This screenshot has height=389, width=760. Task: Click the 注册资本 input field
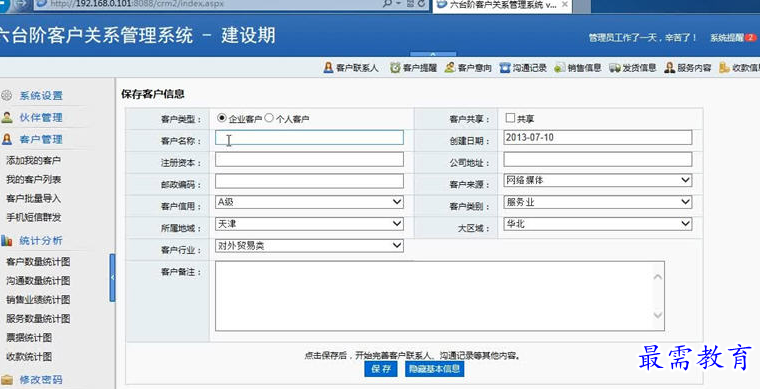[x=309, y=159]
